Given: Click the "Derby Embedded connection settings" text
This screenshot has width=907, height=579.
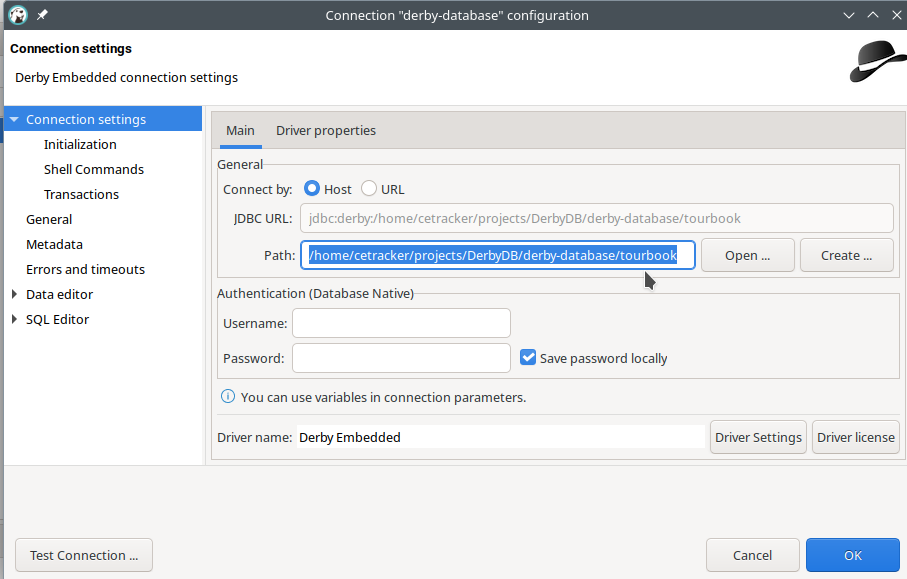Looking at the screenshot, I should (126, 78).
